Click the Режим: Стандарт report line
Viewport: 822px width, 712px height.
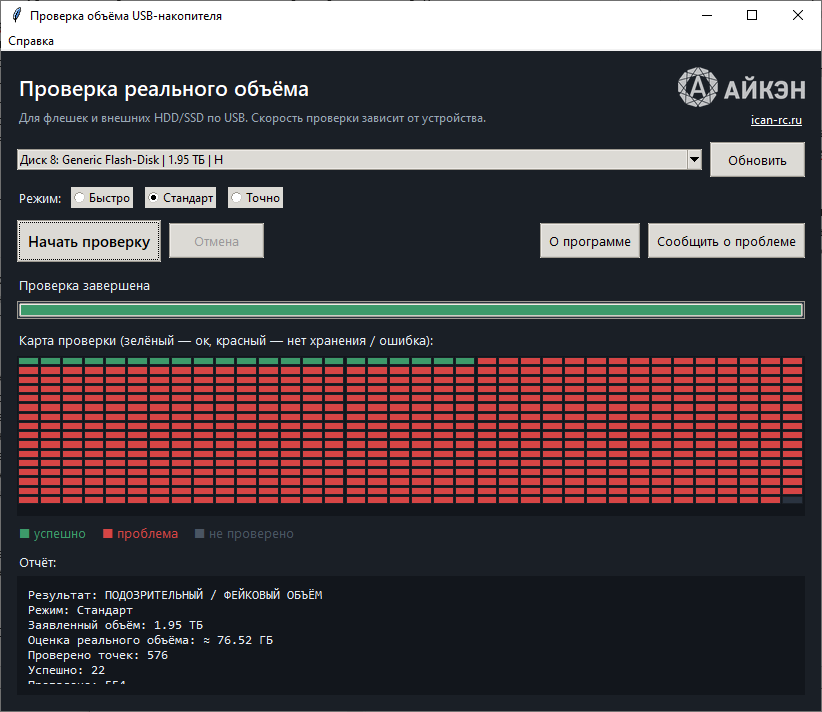pos(80,610)
